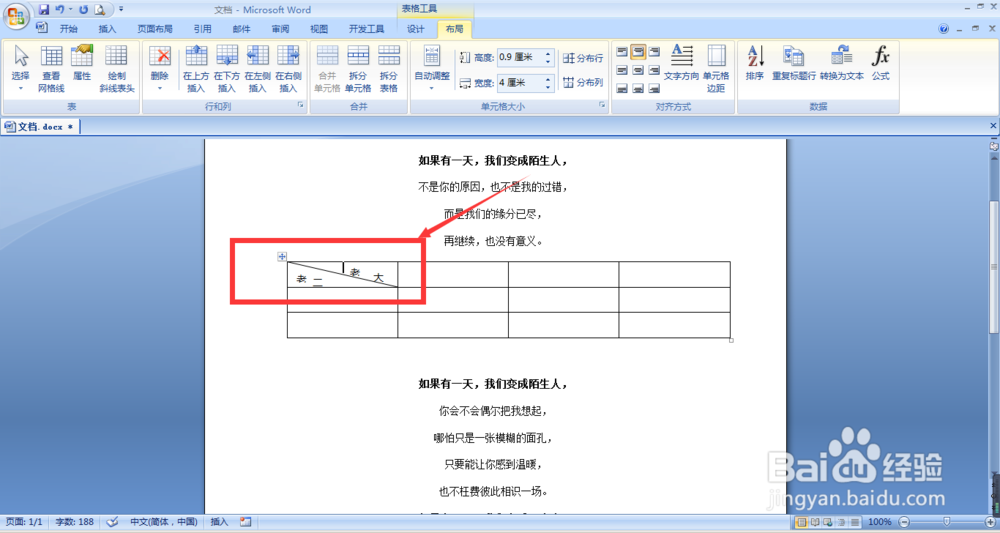This screenshot has height=533, width=1000.
Task: Adjust the 高度 height spinner arrows
Action: (x=548, y=57)
